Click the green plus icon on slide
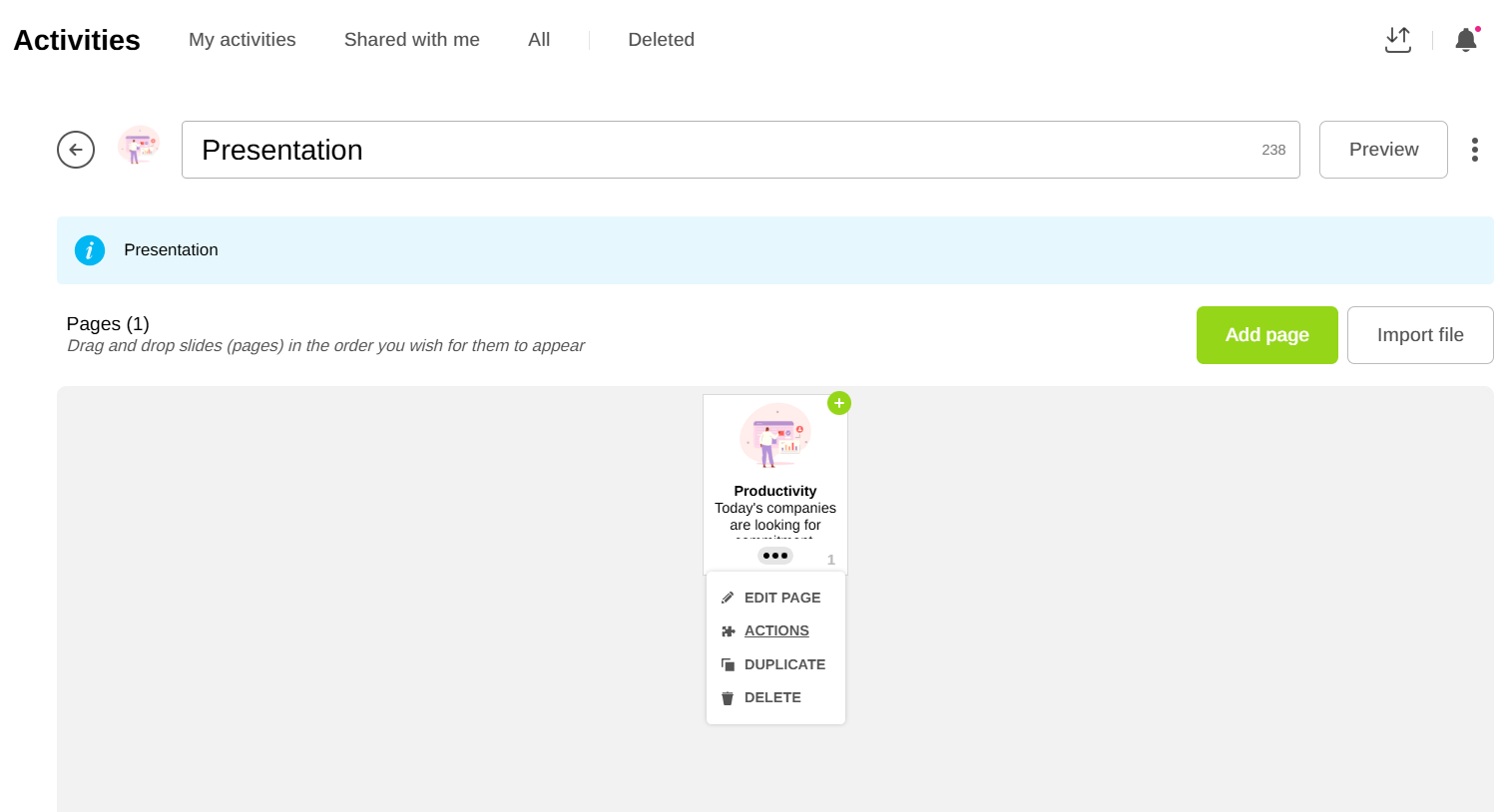Screen dimensions: 1500x812 (x=839, y=403)
